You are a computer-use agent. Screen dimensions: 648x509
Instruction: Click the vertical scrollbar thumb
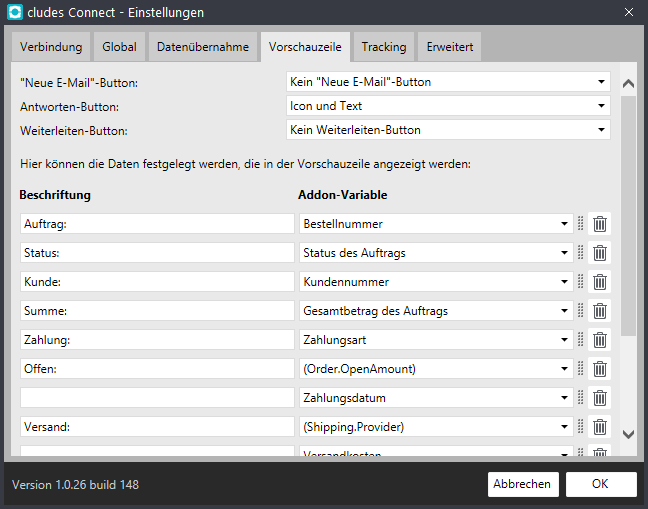coord(628,216)
